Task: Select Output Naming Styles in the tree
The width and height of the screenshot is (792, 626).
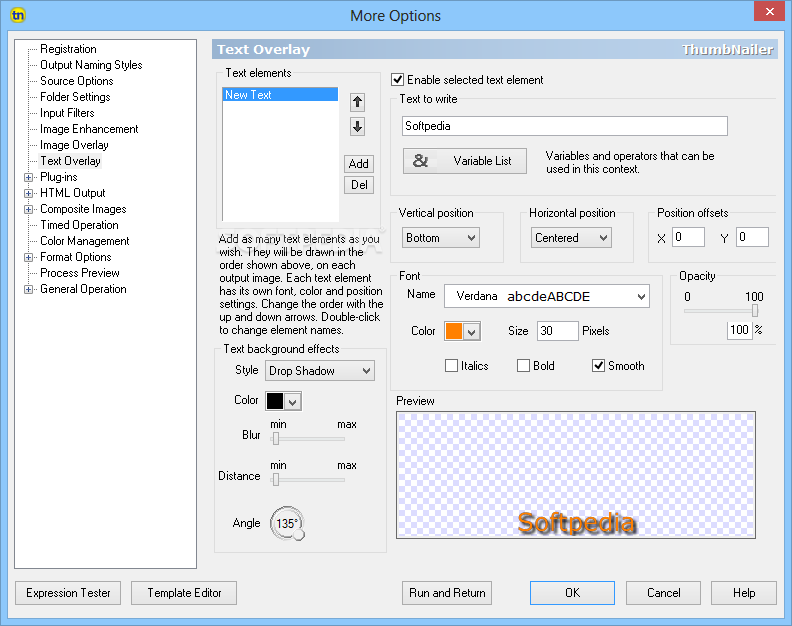Action: pos(91,65)
